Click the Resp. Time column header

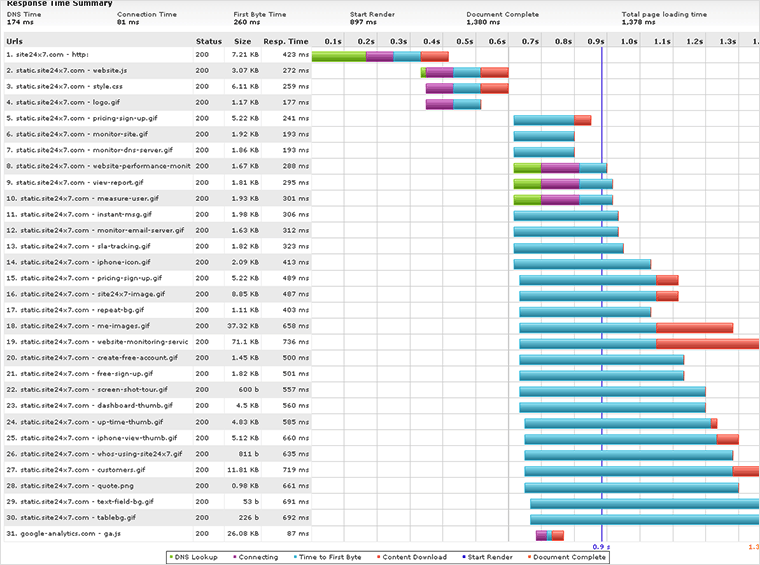pos(286,41)
